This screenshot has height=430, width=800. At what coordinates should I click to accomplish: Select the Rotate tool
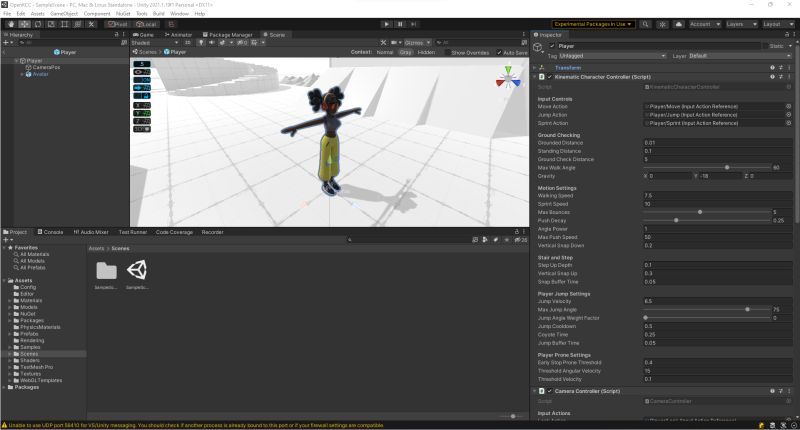coord(38,24)
